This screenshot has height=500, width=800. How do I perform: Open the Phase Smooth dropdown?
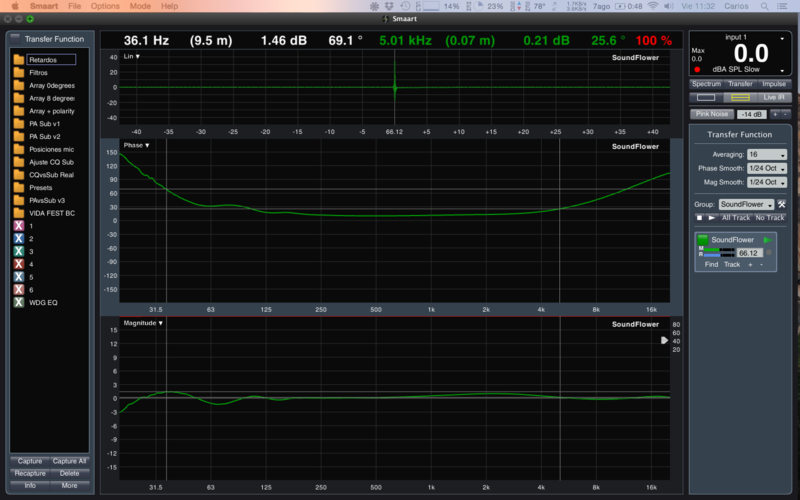(x=767, y=169)
